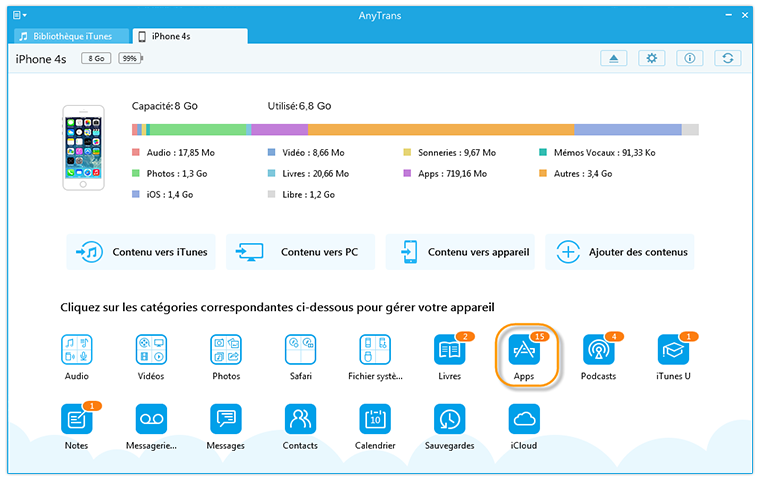Screen dimensions: 760x481
Task: Click the green Photos storage bar segment
Action: [x=198, y=129]
